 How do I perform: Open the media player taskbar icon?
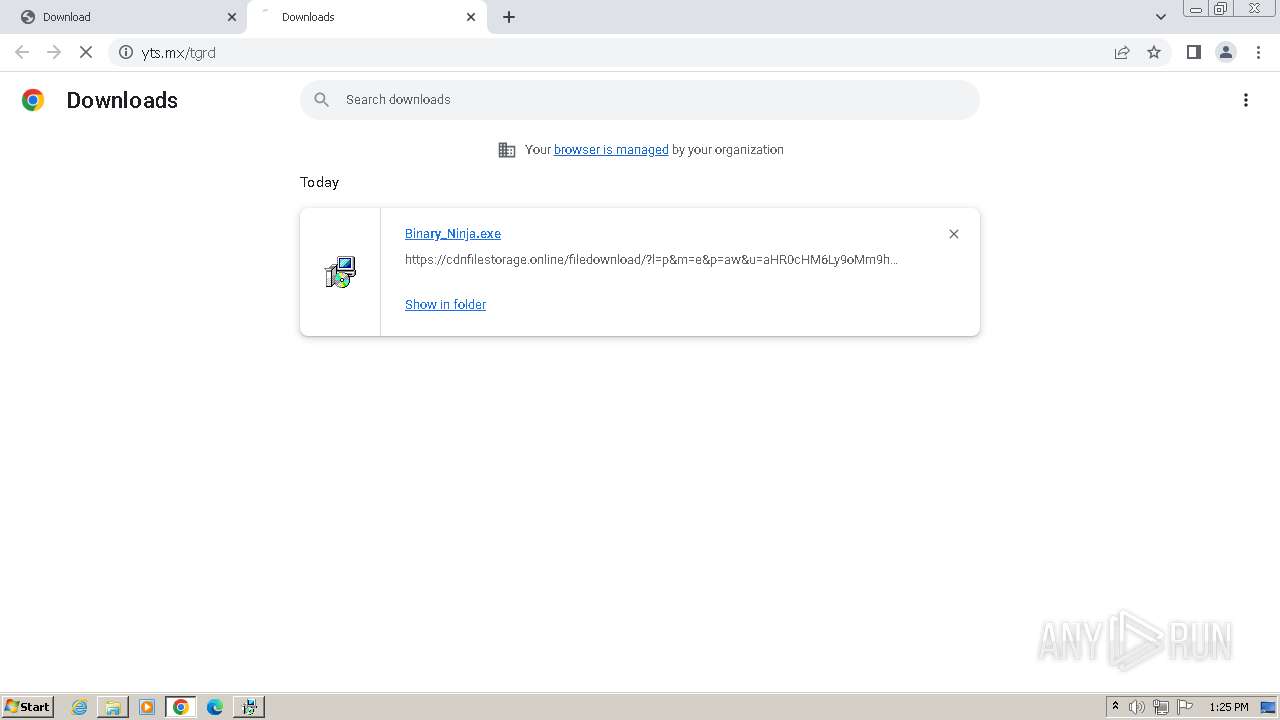click(147, 707)
